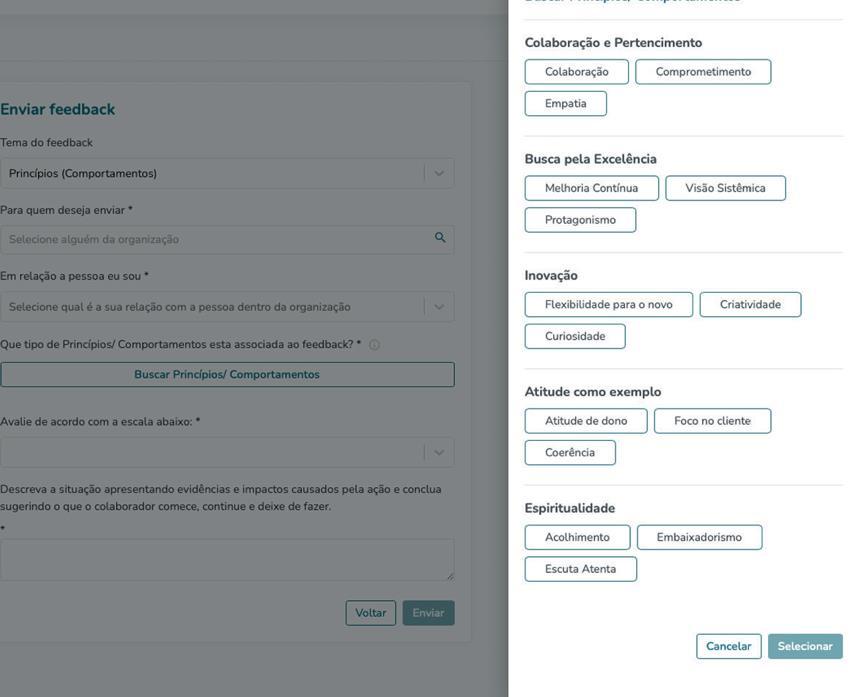Viewport: 857px width, 697px height.
Task: Click the info icon beside Princípios/Comportamentos question
Action: tap(374, 345)
